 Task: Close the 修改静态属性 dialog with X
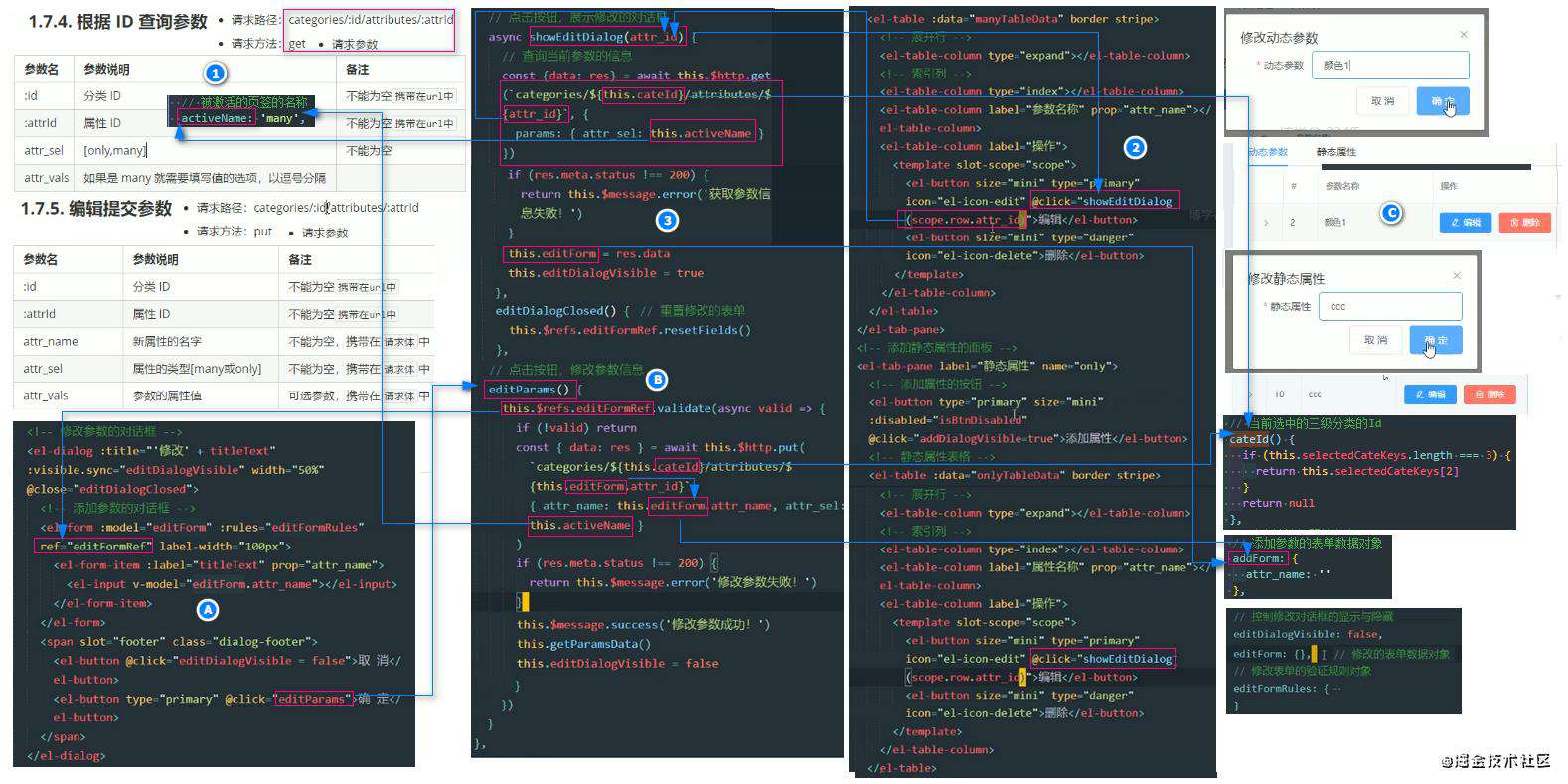(x=1457, y=276)
